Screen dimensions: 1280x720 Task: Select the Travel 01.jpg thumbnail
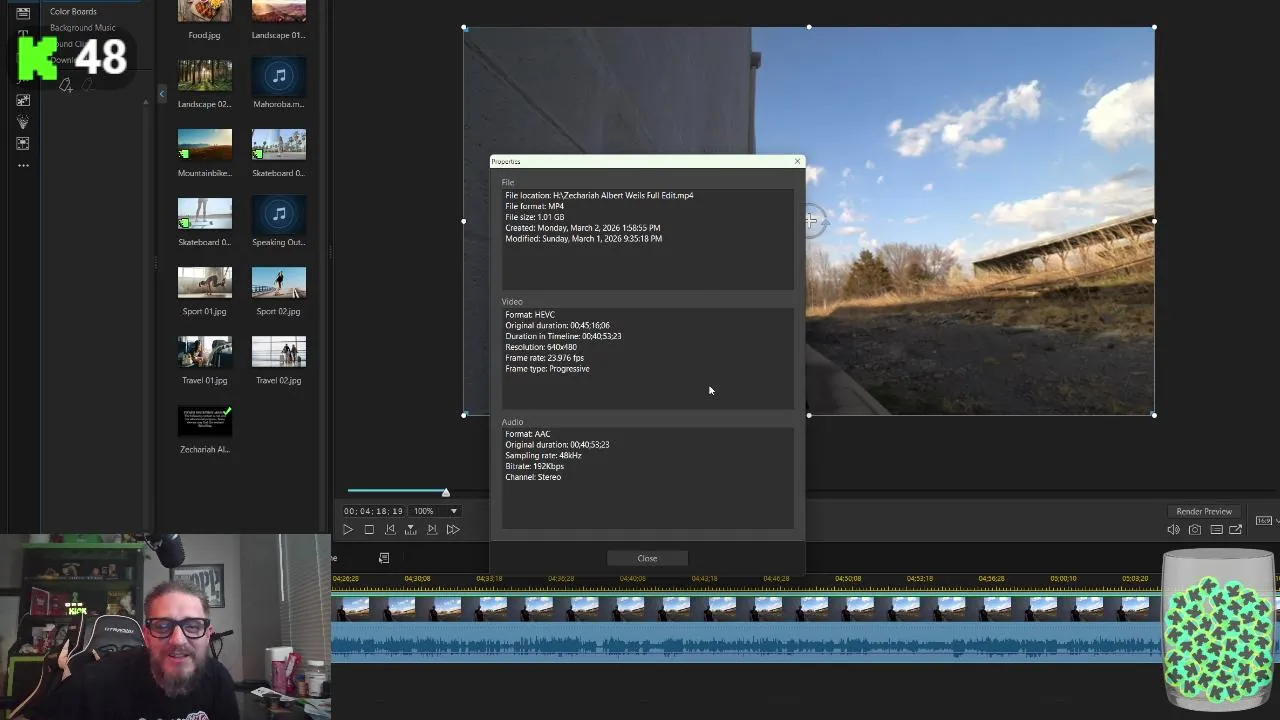pyautogui.click(x=204, y=352)
